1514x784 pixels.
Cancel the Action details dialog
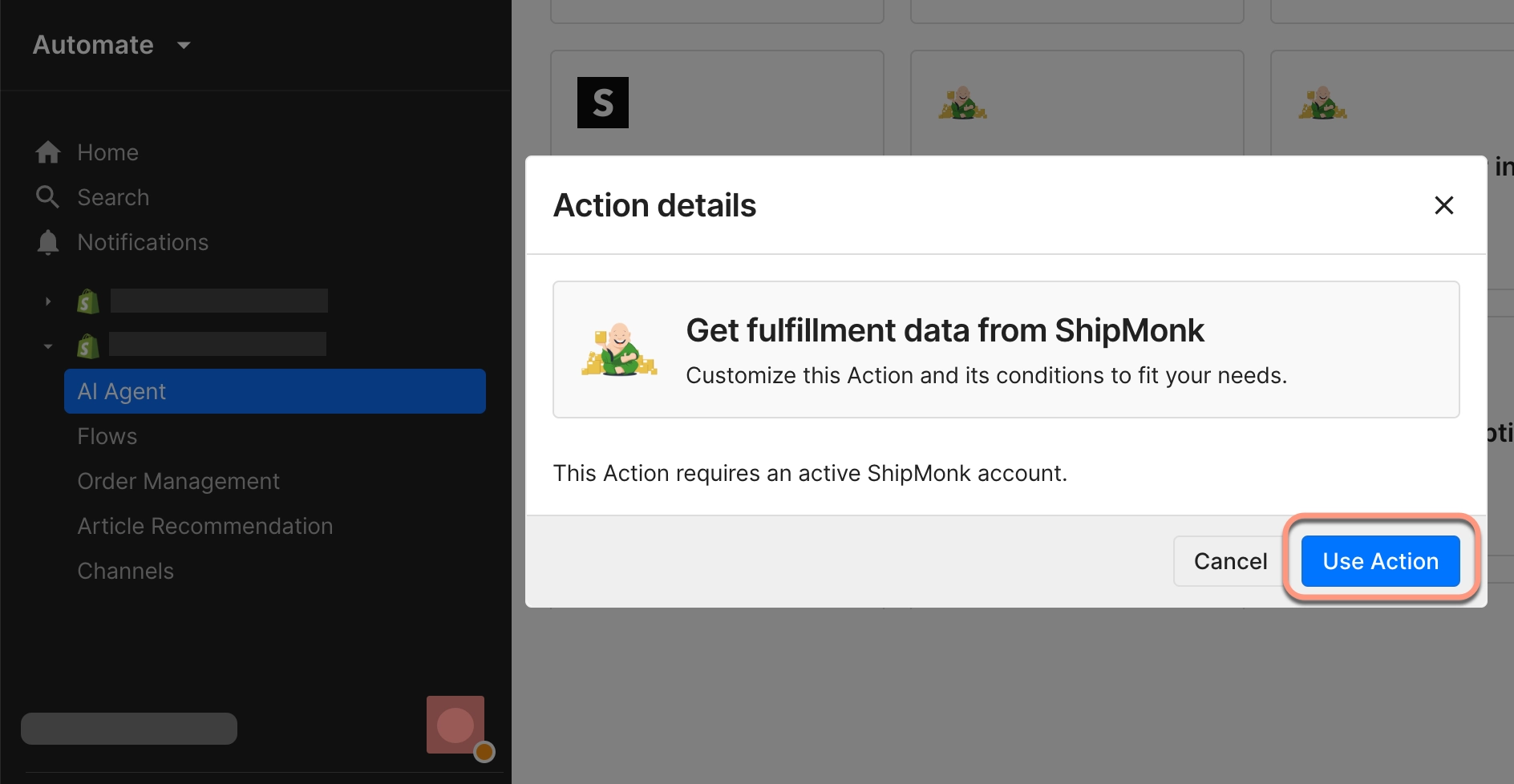(1229, 560)
